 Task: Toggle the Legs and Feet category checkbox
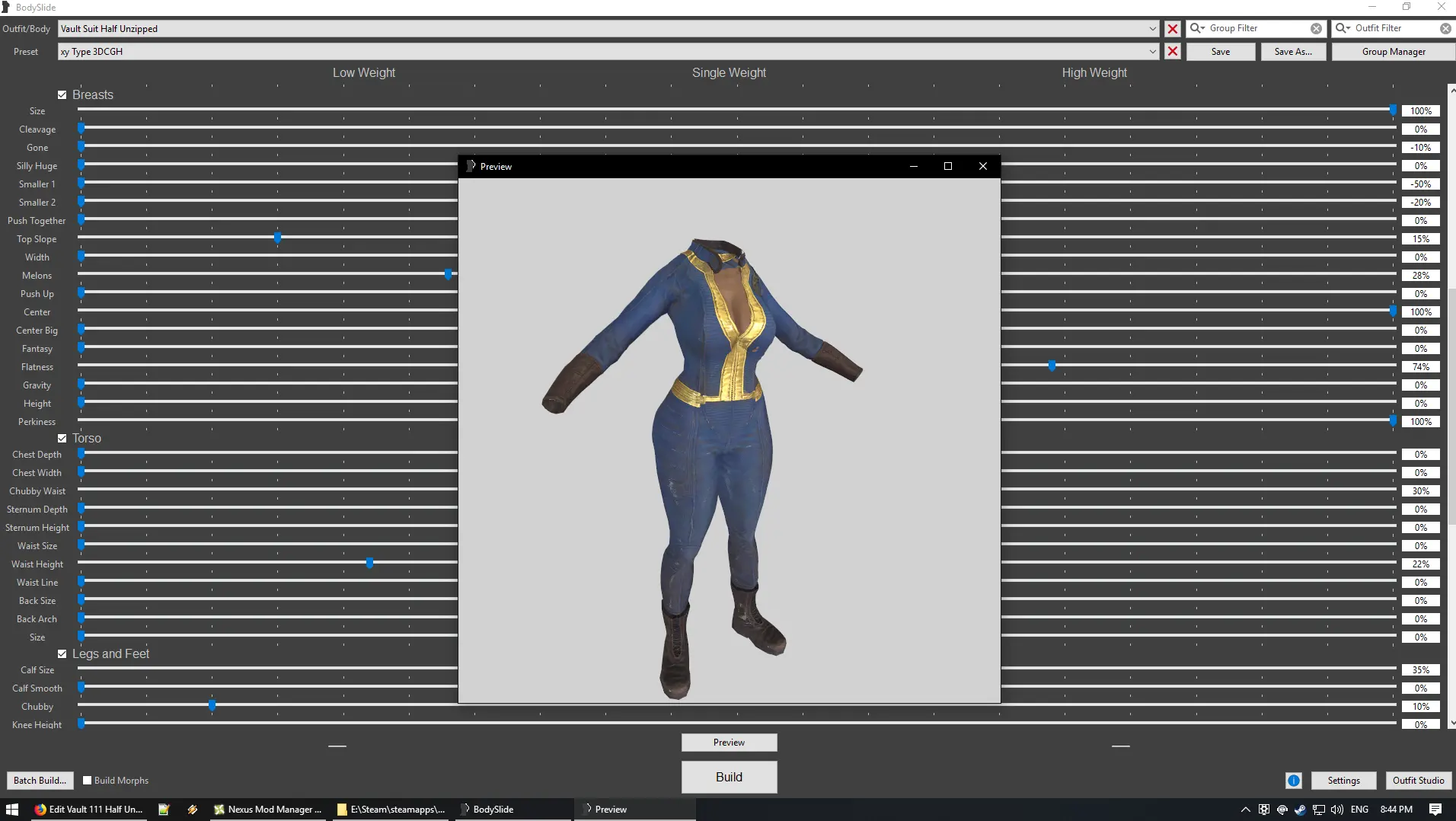[62, 654]
